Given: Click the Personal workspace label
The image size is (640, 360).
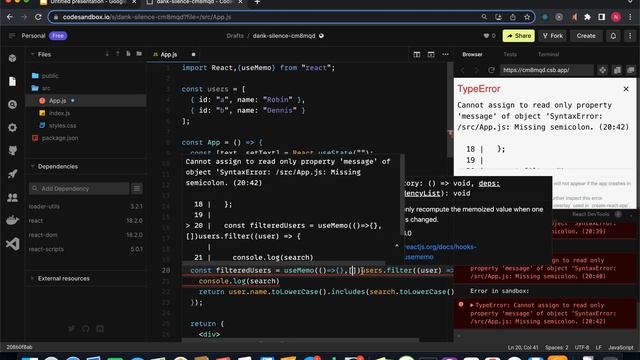Looking at the screenshot, I should click(33, 36).
